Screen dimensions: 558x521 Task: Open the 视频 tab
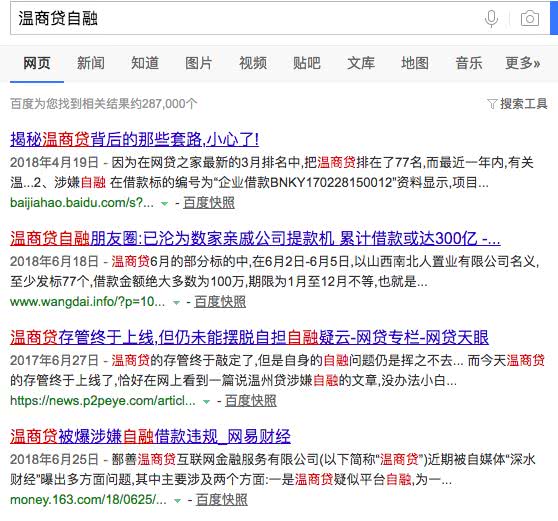pos(253,63)
